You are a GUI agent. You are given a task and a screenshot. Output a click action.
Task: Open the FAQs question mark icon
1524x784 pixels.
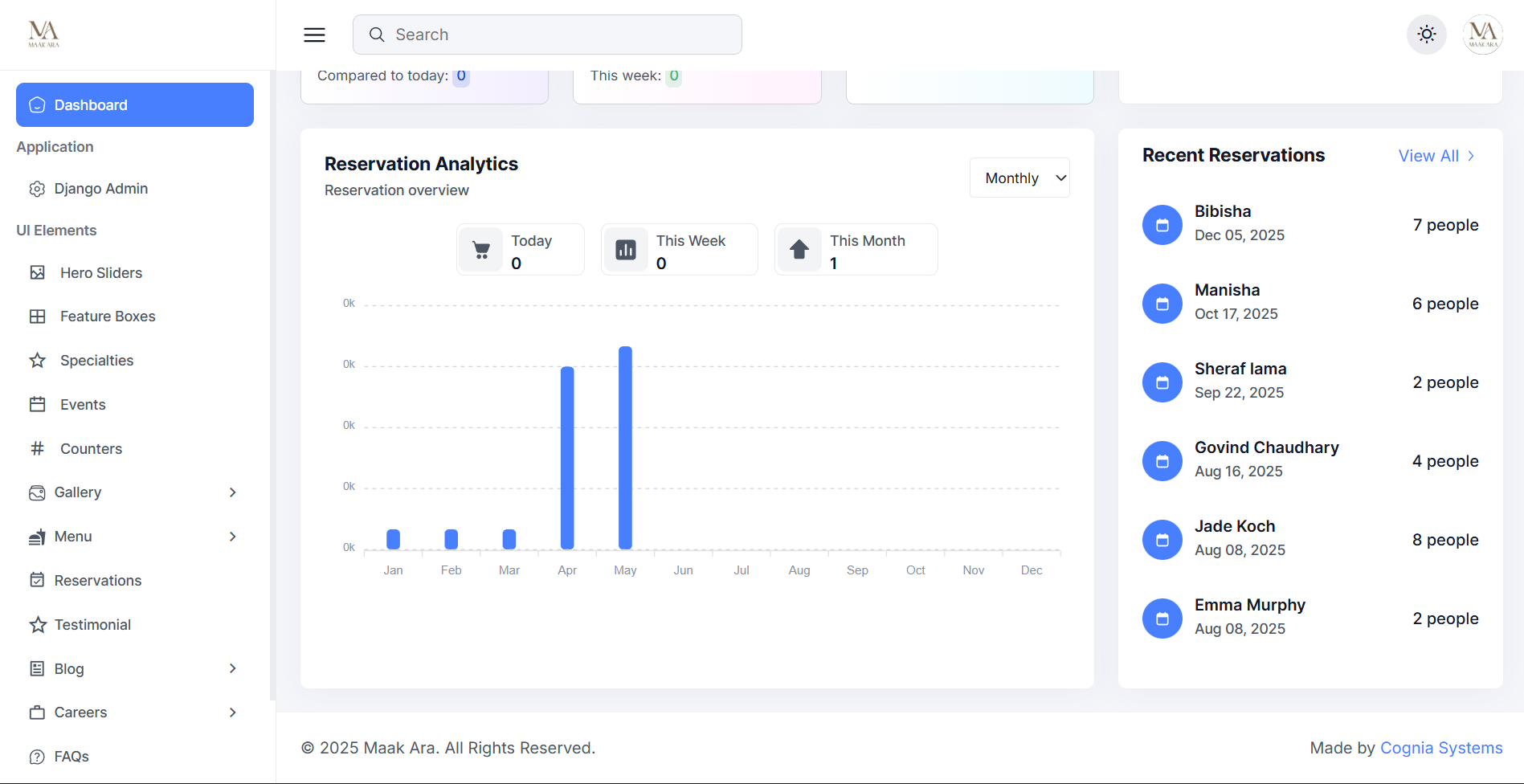[37, 756]
